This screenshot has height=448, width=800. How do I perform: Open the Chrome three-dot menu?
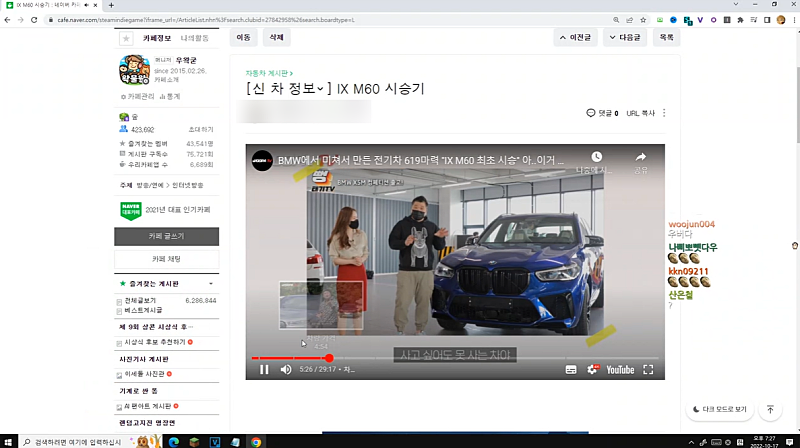click(x=794, y=20)
